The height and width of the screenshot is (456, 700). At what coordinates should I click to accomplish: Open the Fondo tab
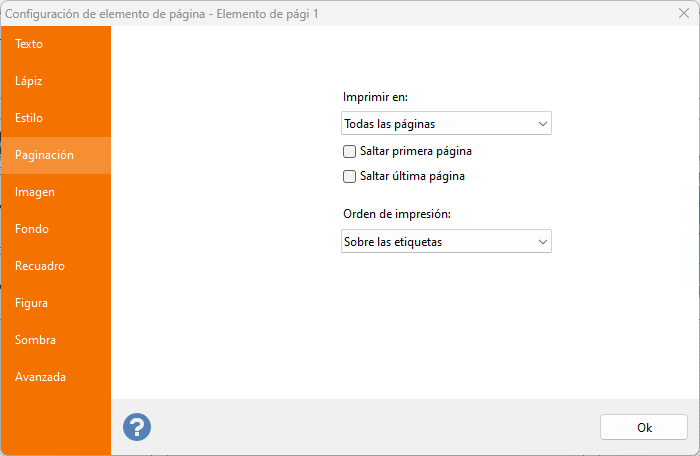(x=32, y=229)
